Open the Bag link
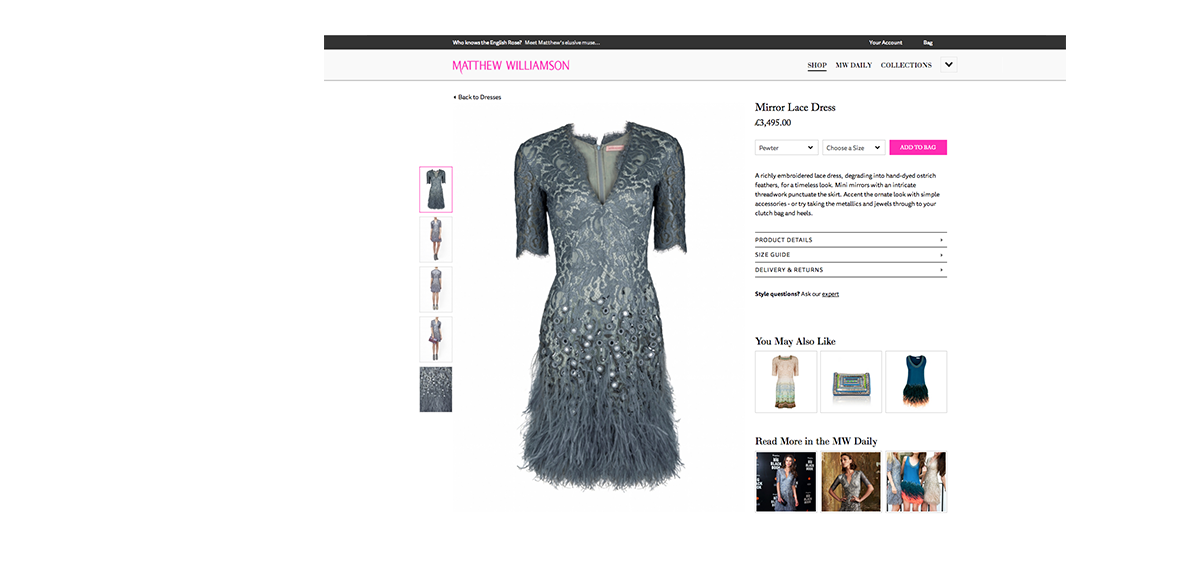The height and width of the screenshot is (561, 1182). point(928,43)
